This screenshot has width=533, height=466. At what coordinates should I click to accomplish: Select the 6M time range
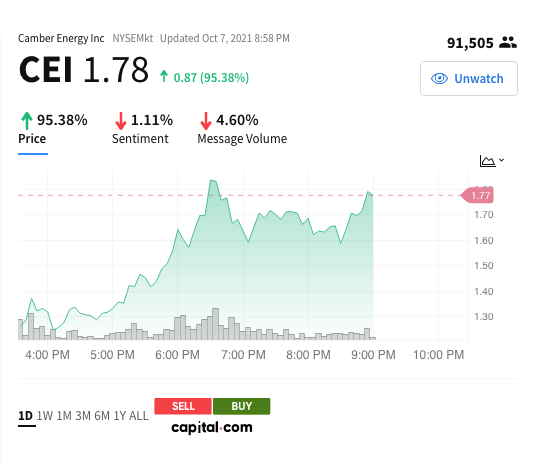[x=102, y=416]
